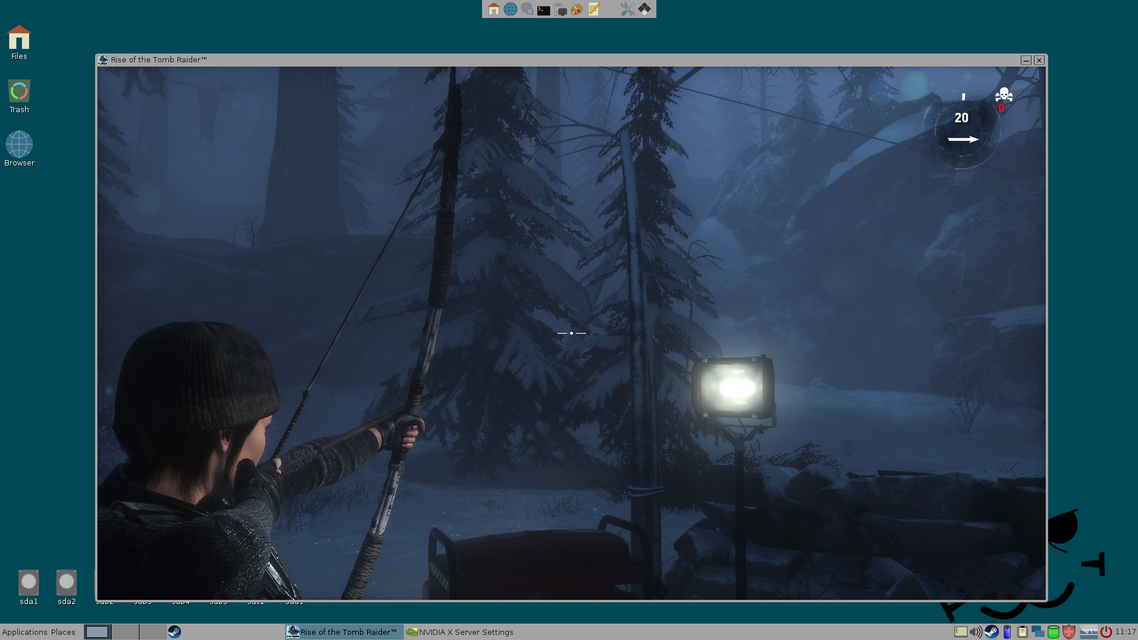Open the notepad text editor launcher
1138x640 pixels.
tap(594, 9)
